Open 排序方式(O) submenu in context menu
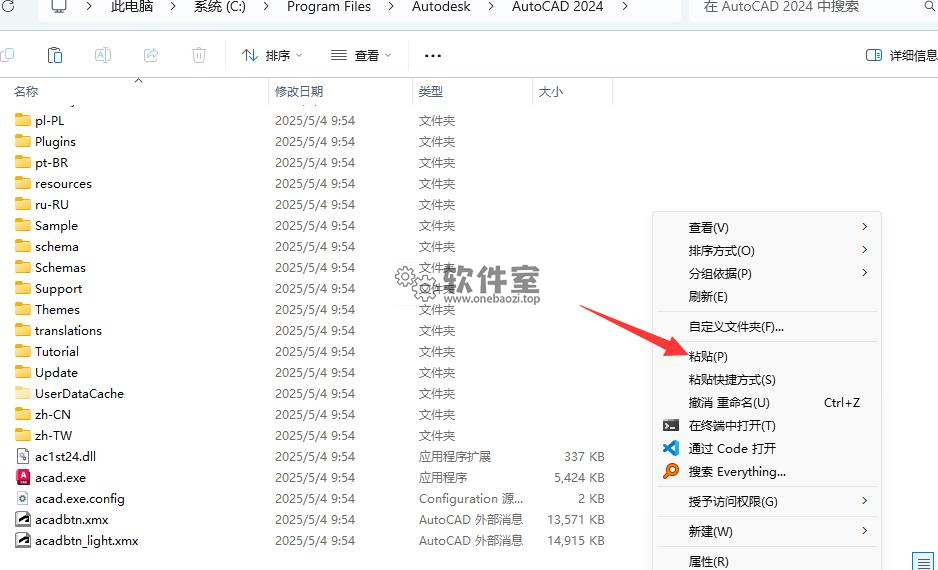This screenshot has width=938, height=570. click(767, 251)
